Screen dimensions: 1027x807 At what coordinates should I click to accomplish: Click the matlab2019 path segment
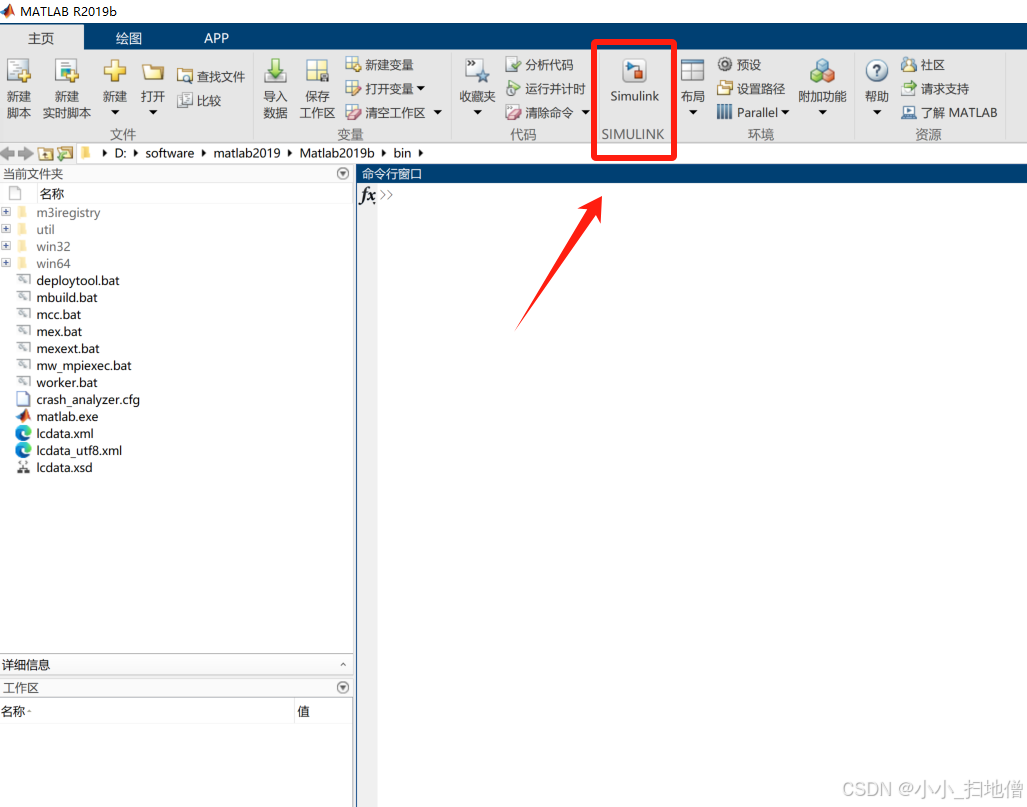(x=246, y=153)
